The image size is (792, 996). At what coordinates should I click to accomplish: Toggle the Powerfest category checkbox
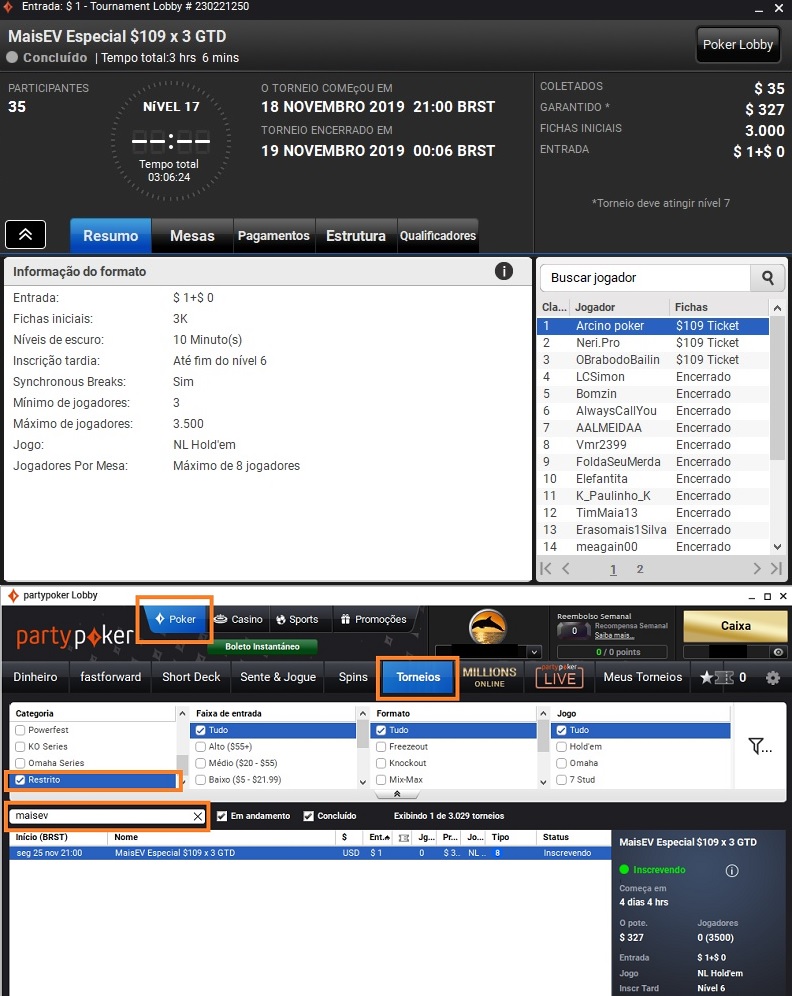(x=20, y=730)
